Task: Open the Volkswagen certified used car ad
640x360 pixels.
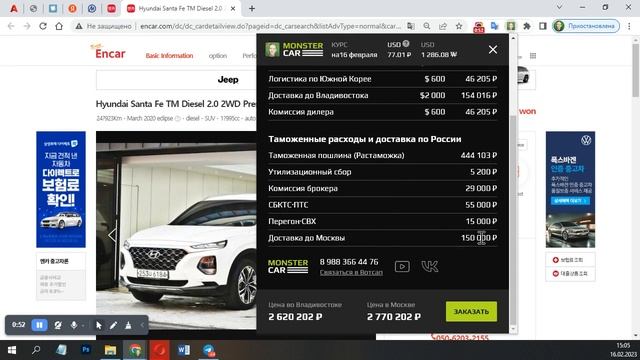Action: click(x=570, y=189)
